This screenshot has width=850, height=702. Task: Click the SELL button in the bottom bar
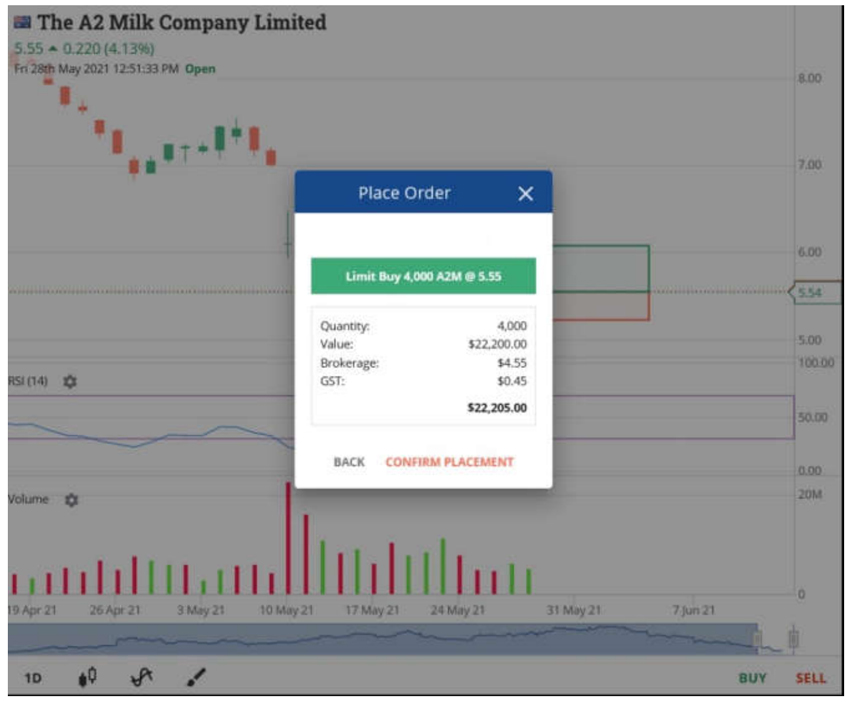pyautogui.click(x=810, y=678)
